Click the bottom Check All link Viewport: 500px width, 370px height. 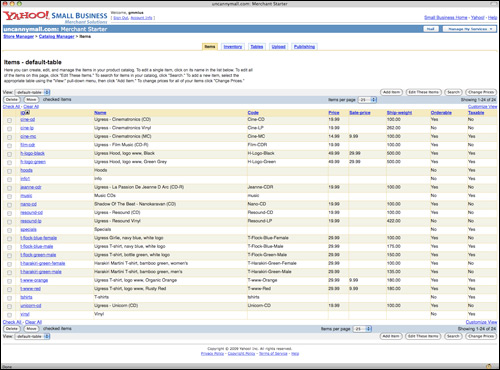point(12,322)
